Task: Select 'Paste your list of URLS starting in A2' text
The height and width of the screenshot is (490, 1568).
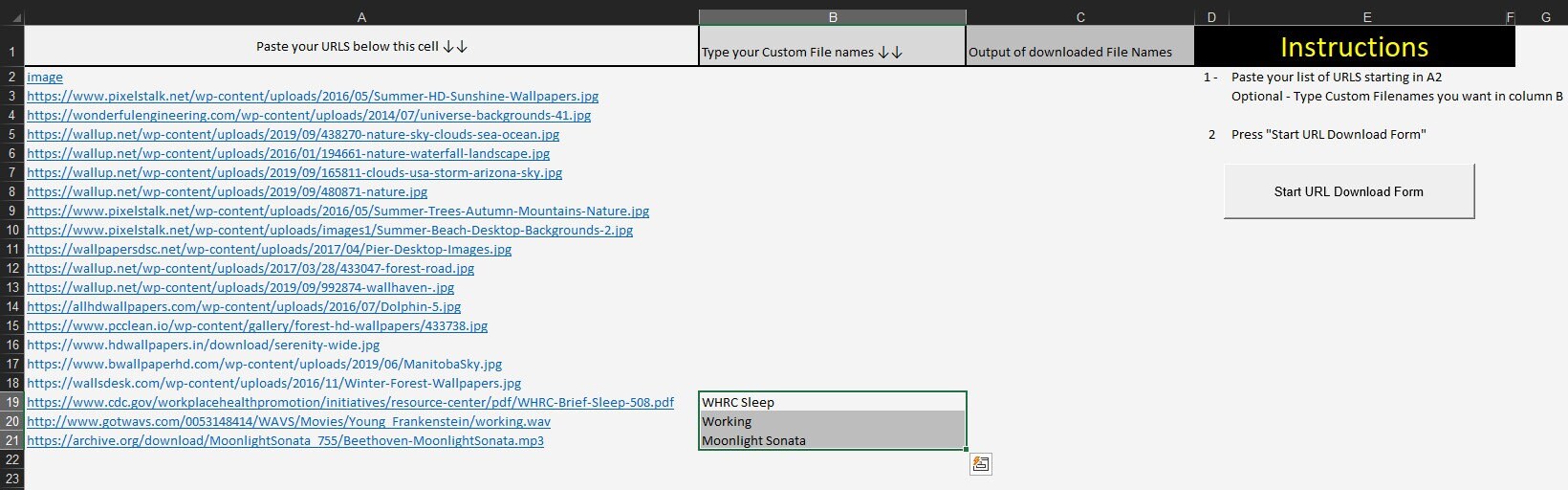Action: tap(1337, 77)
